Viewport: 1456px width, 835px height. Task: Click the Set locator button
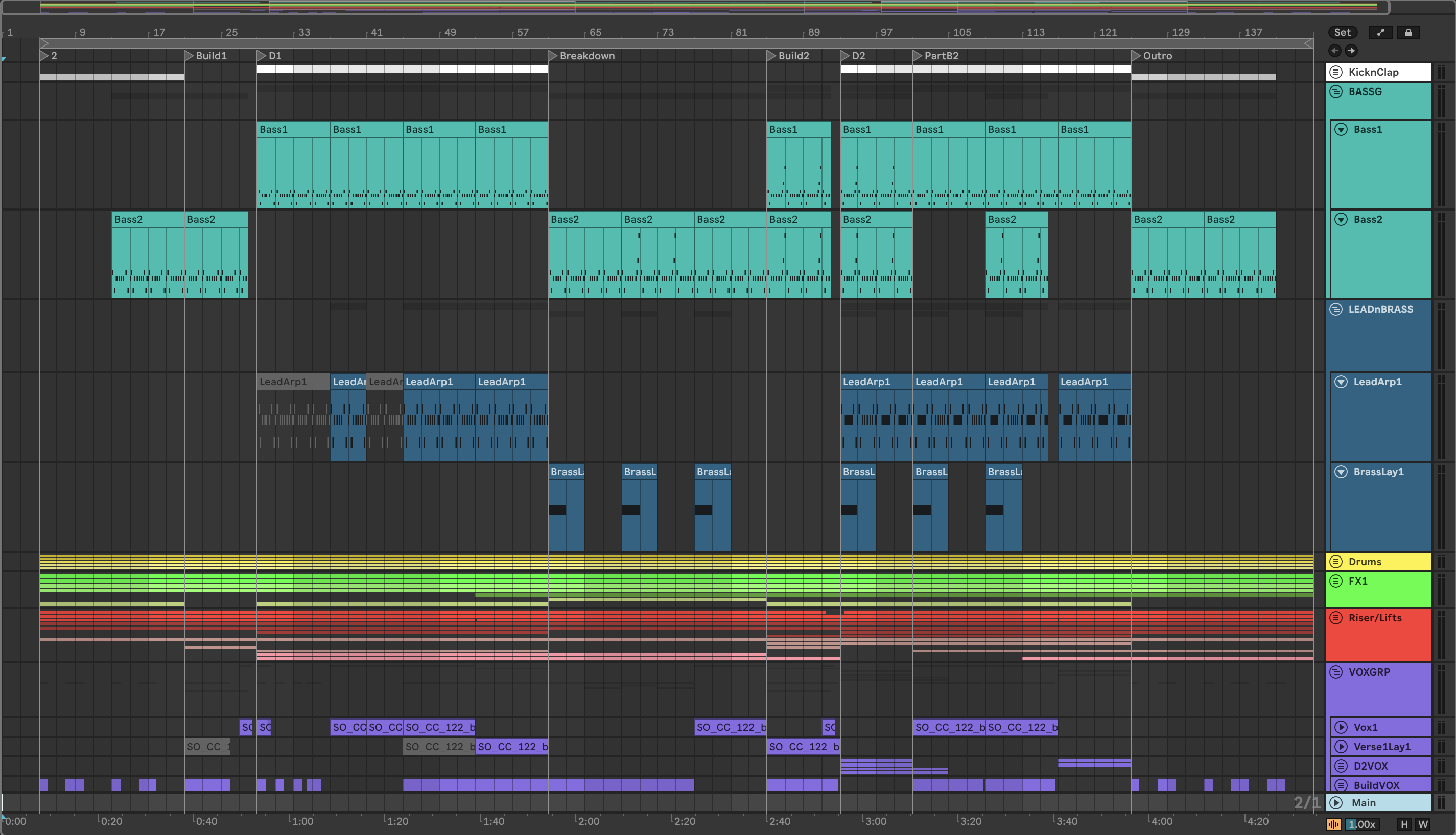coord(1342,33)
